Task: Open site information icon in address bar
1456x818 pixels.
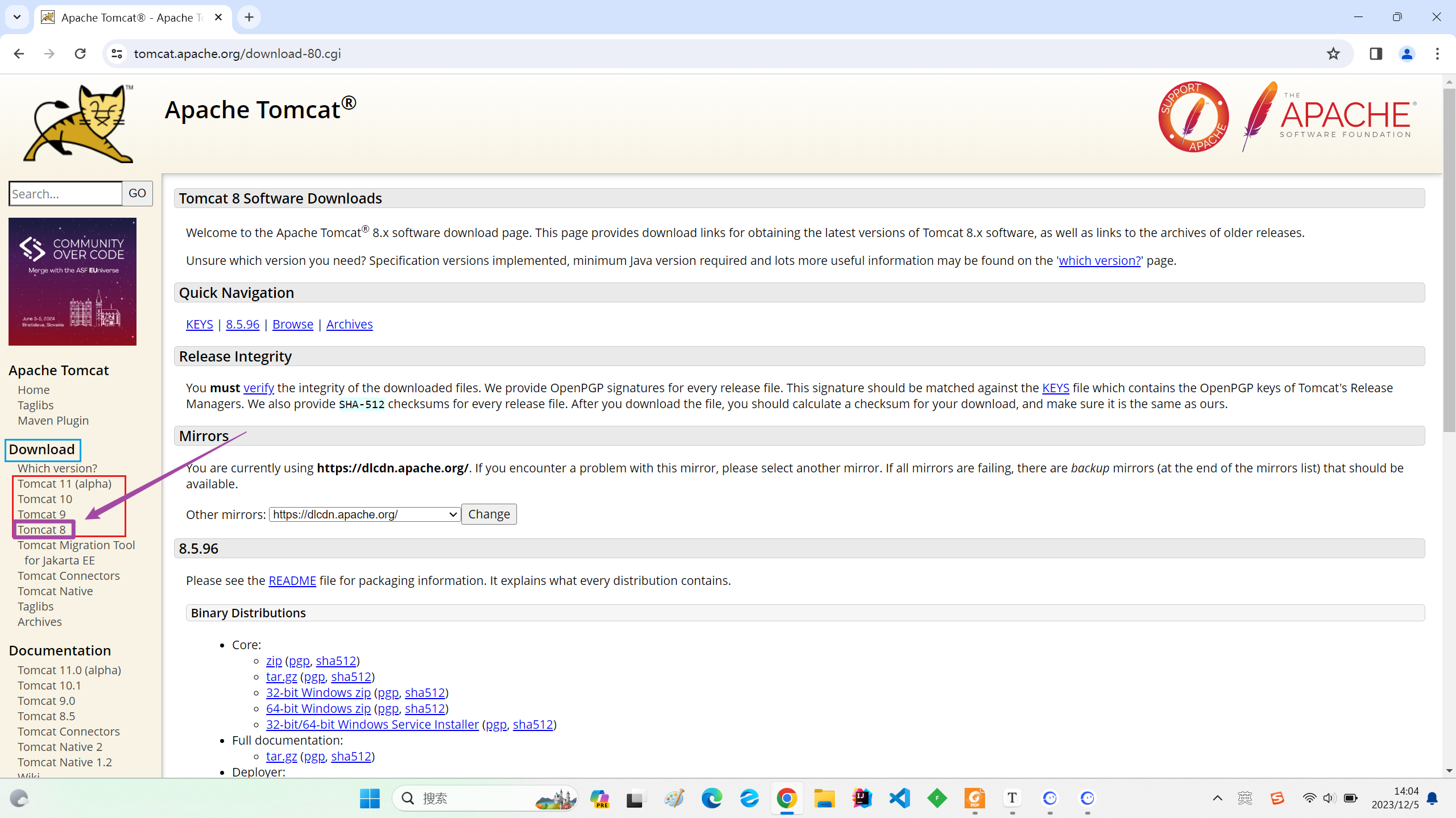Action: point(117,53)
